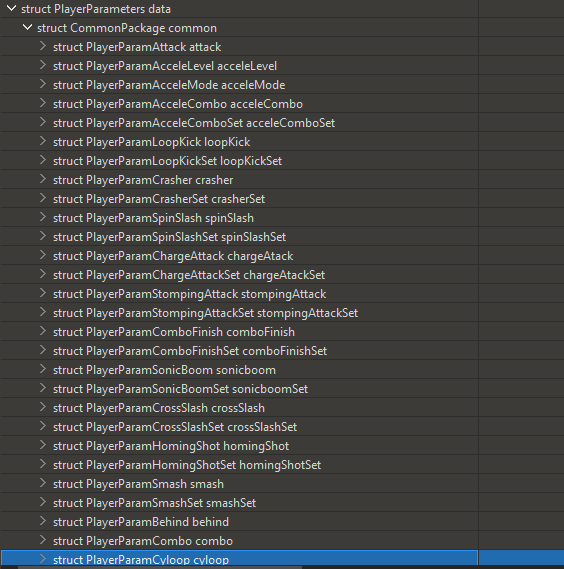Expand the PlayerParamSmash smash chevron
The width and height of the screenshot is (564, 569).
tap(43, 483)
